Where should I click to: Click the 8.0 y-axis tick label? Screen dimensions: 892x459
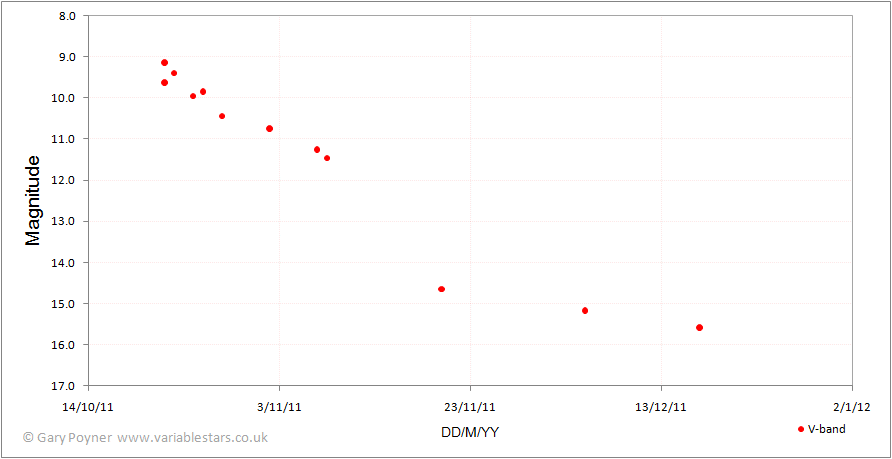(67, 16)
